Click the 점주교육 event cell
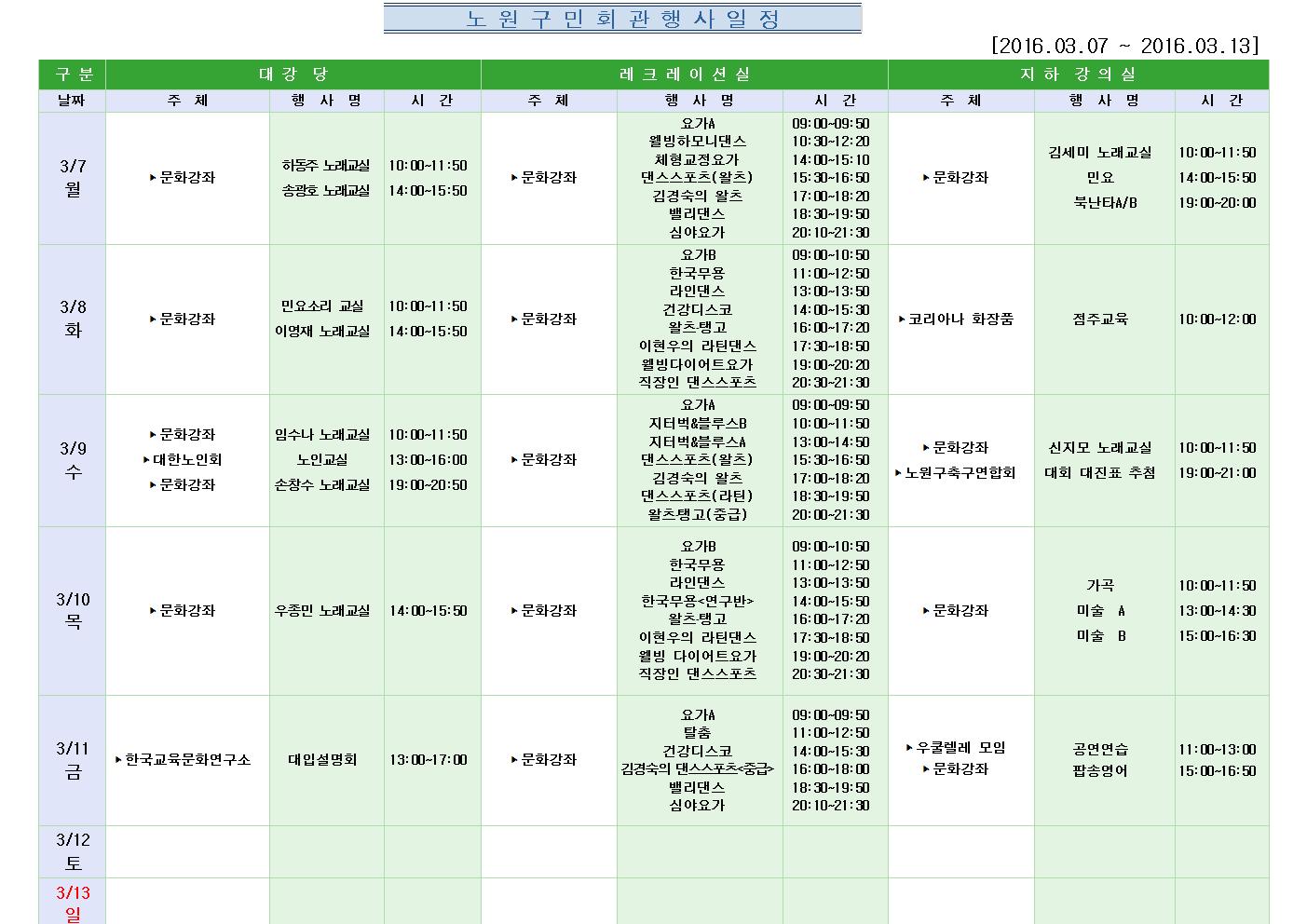This screenshot has width=1307, height=924. (x=1100, y=319)
